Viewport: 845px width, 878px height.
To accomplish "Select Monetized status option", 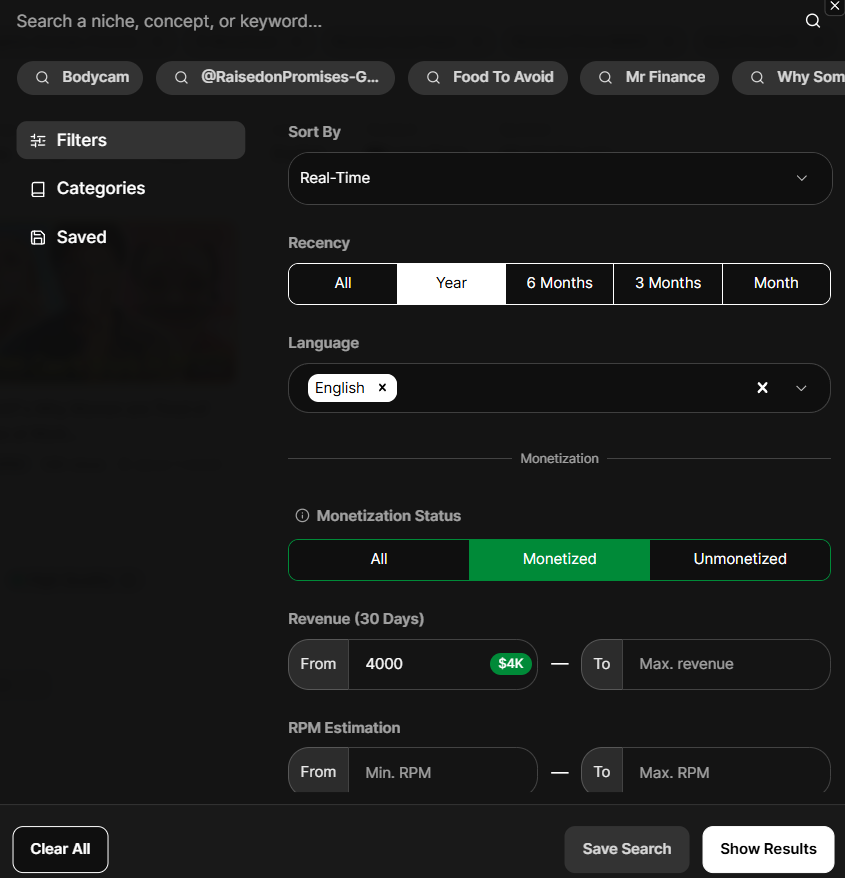I will 559,559.
